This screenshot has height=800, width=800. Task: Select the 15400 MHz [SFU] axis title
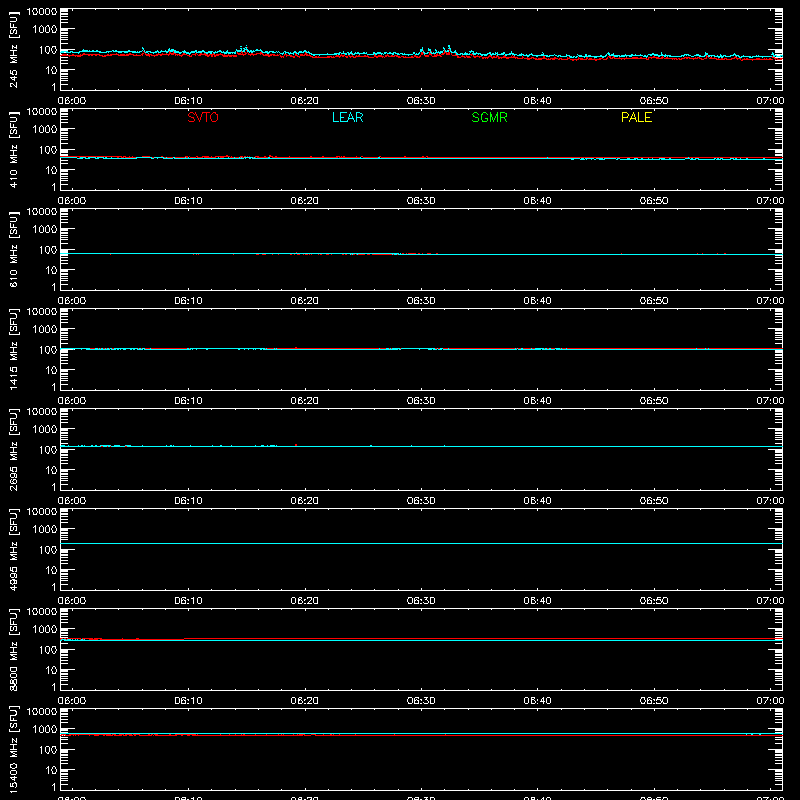pyautogui.click(x=13, y=749)
